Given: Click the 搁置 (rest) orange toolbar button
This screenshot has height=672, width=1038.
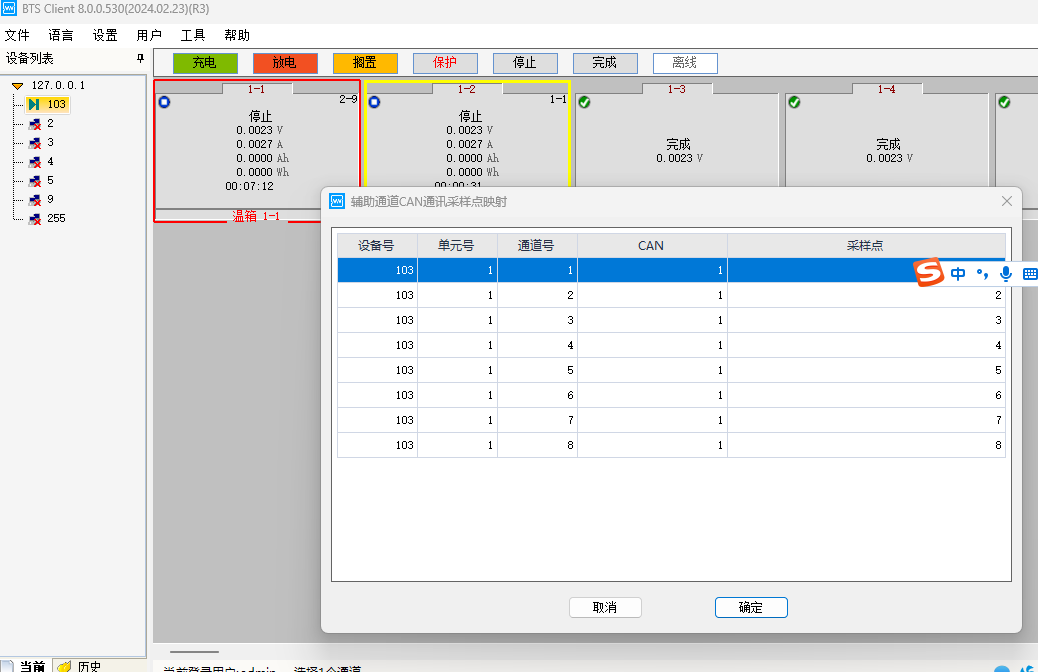Looking at the screenshot, I should click(365, 62).
